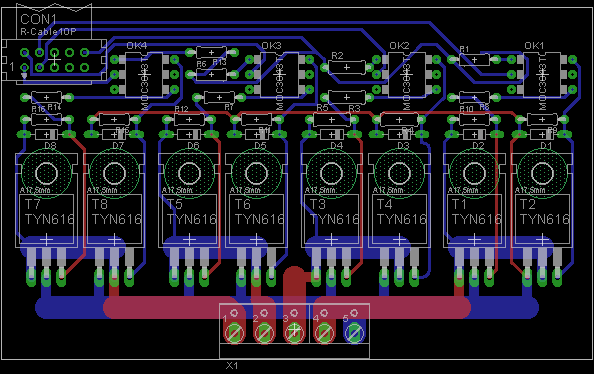The image size is (594, 374).
Task: Select the R13 resistor label
Action: [219, 62]
